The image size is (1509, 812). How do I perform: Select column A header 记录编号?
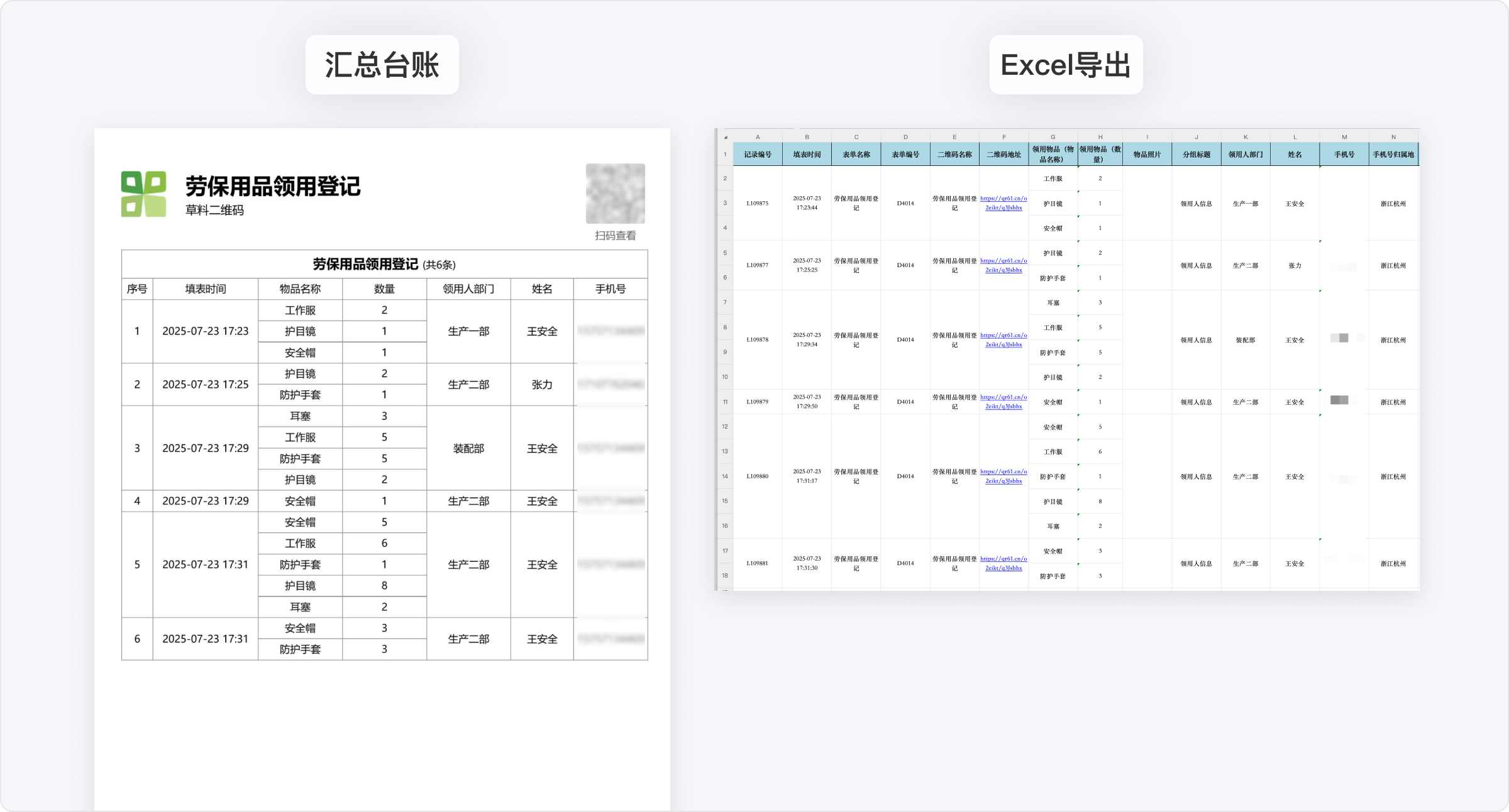757,153
